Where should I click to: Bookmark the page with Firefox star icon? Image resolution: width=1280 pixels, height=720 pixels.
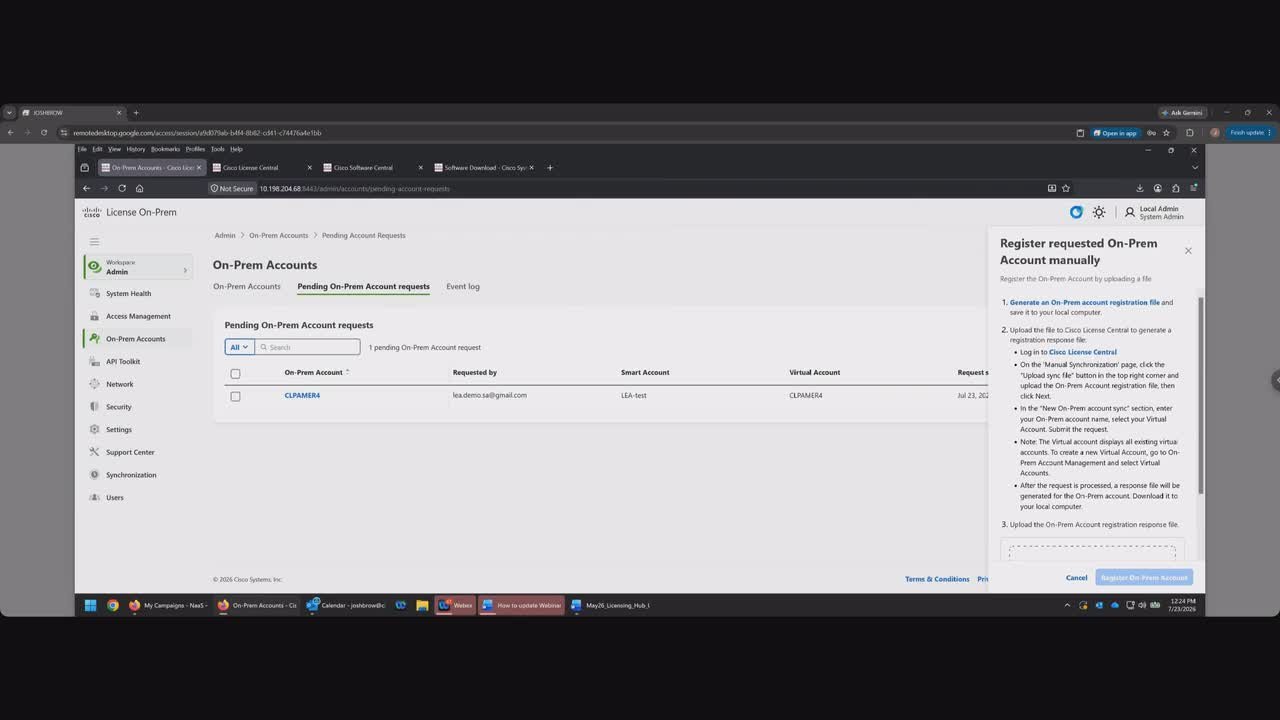tap(1066, 188)
